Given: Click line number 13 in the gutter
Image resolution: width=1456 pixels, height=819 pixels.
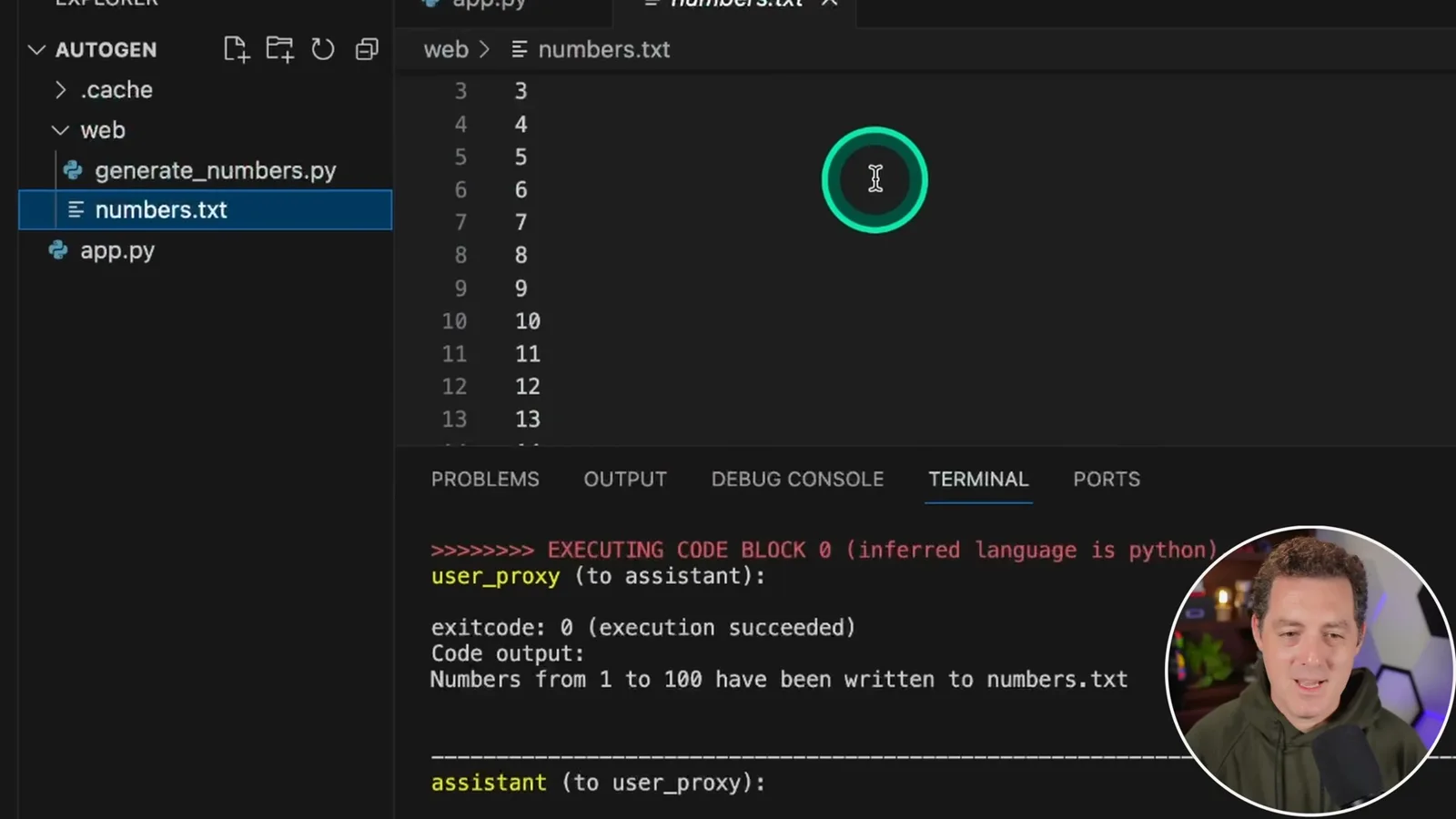Looking at the screenshot, I should coord(454,420).
